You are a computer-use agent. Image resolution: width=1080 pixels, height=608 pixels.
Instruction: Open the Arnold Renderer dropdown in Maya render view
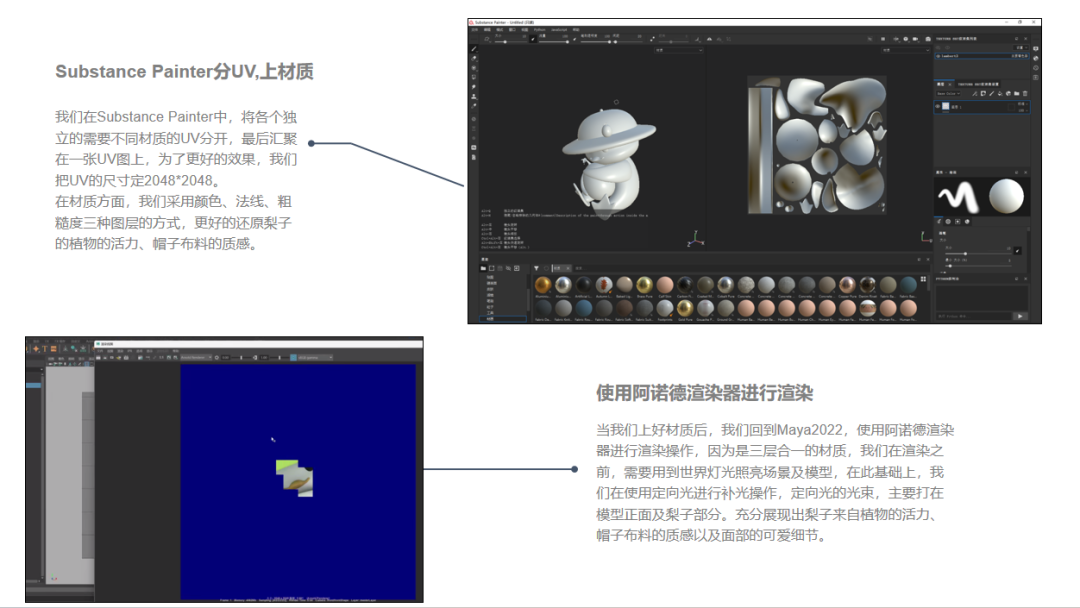pos(194,357)
